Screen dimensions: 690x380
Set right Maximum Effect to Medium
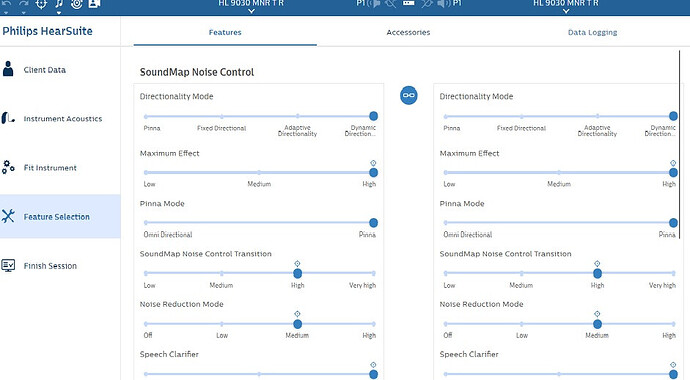point(559,173)
